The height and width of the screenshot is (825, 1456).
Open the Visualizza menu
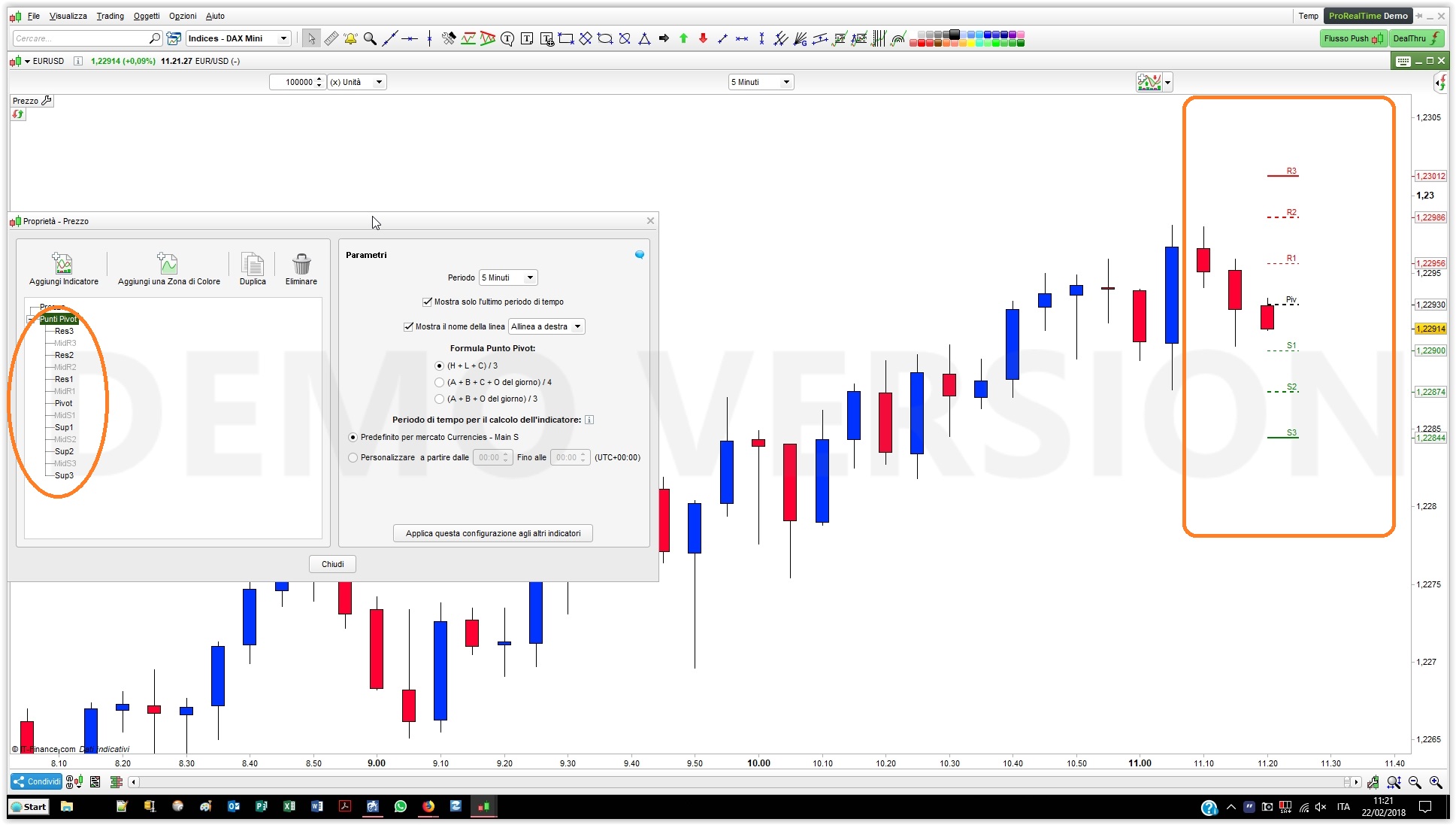coord(68,16)
